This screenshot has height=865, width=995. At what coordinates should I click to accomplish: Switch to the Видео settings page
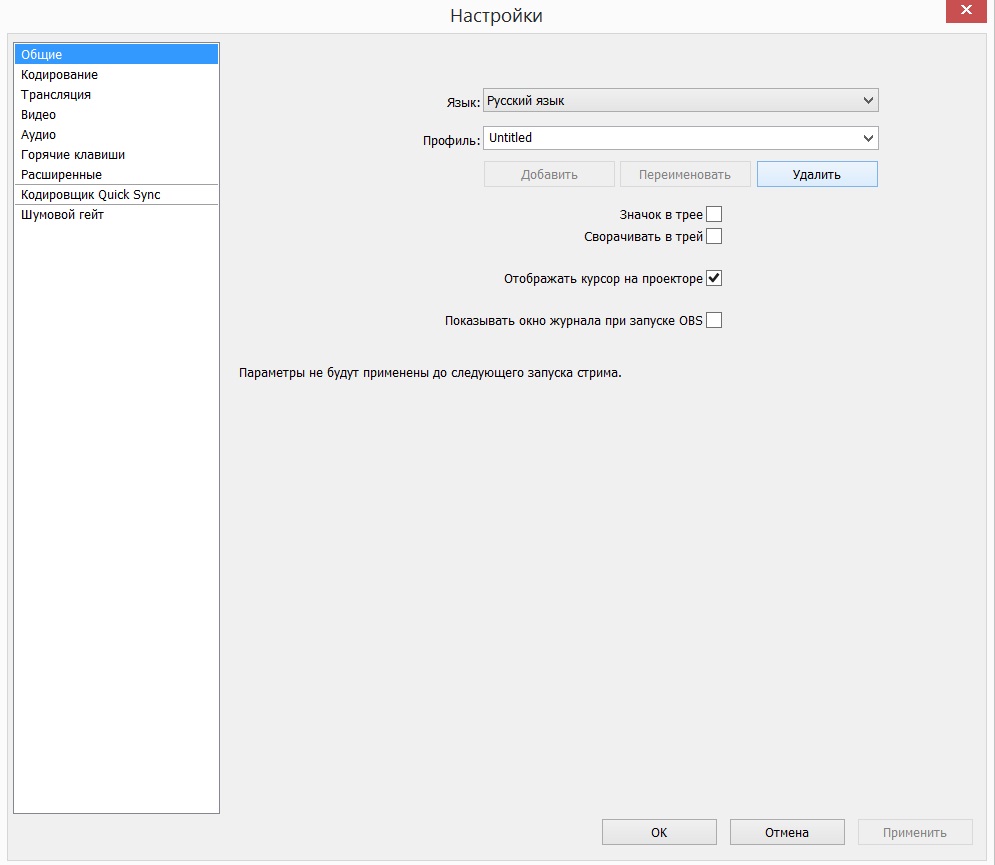(x=38, y=115)
